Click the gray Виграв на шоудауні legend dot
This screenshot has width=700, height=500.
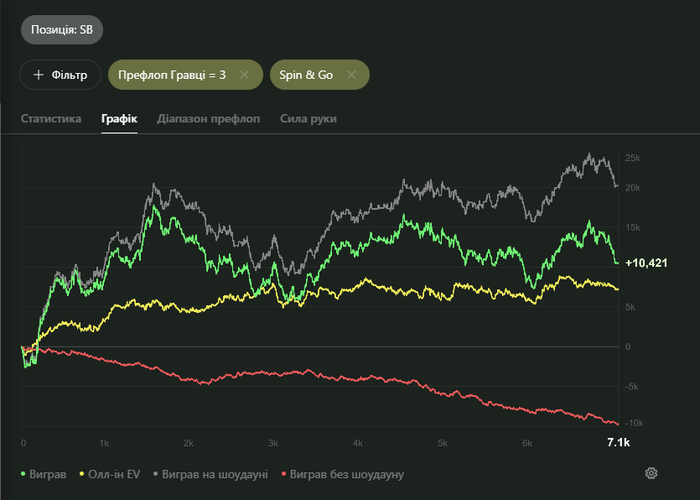pos(155,474)
